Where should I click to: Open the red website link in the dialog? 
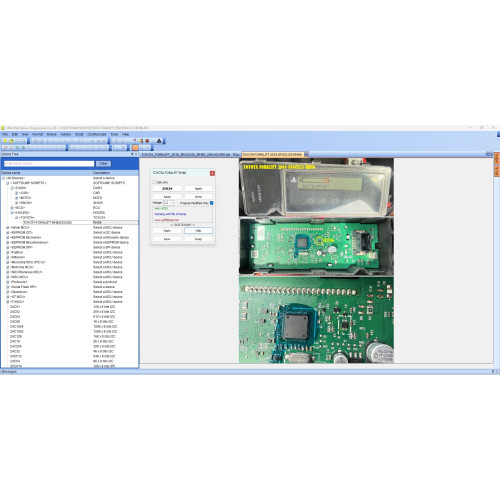(167, 220)
